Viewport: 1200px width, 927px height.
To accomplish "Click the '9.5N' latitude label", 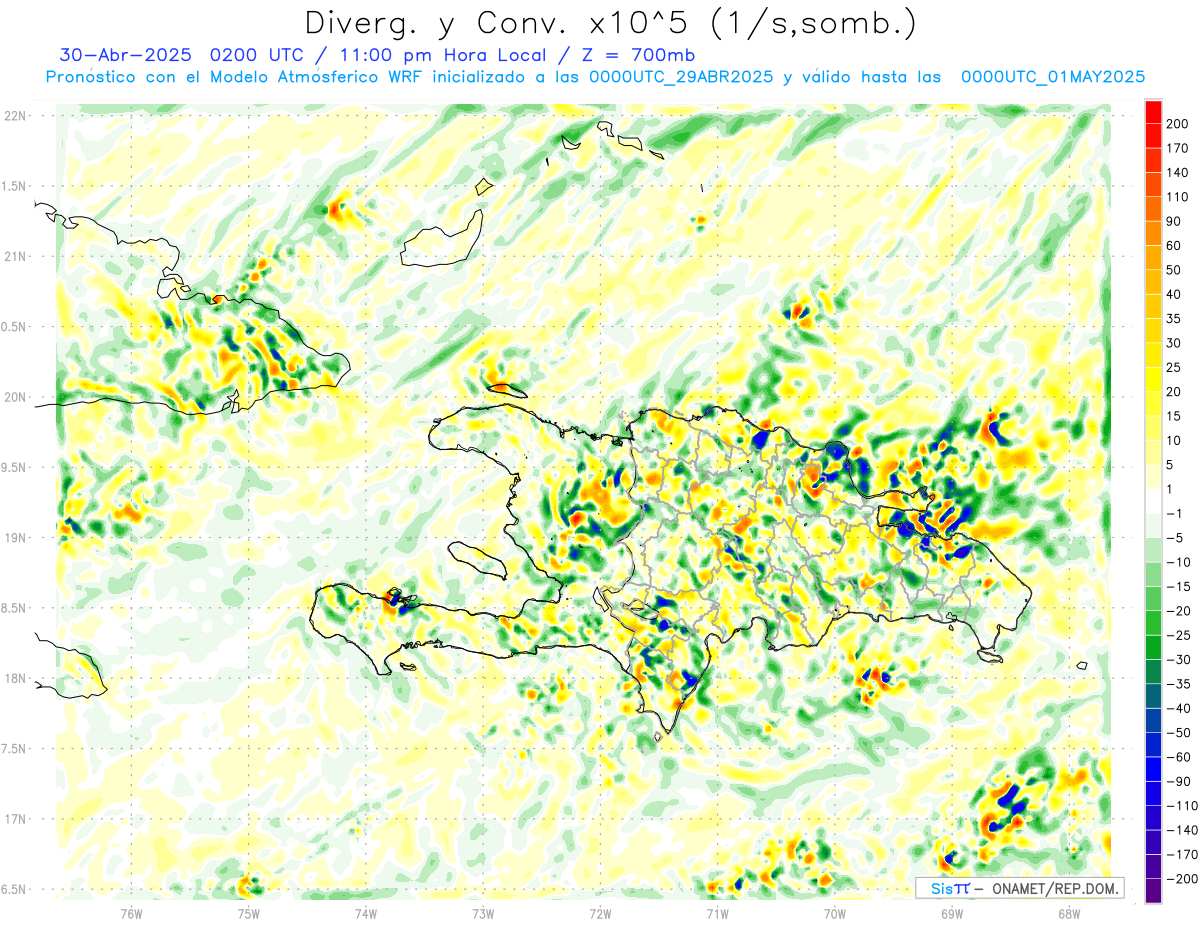I will click(14, 467).
